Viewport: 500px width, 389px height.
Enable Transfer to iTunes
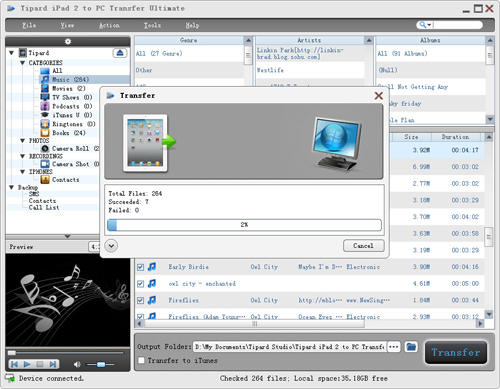[x=141, y=360]
